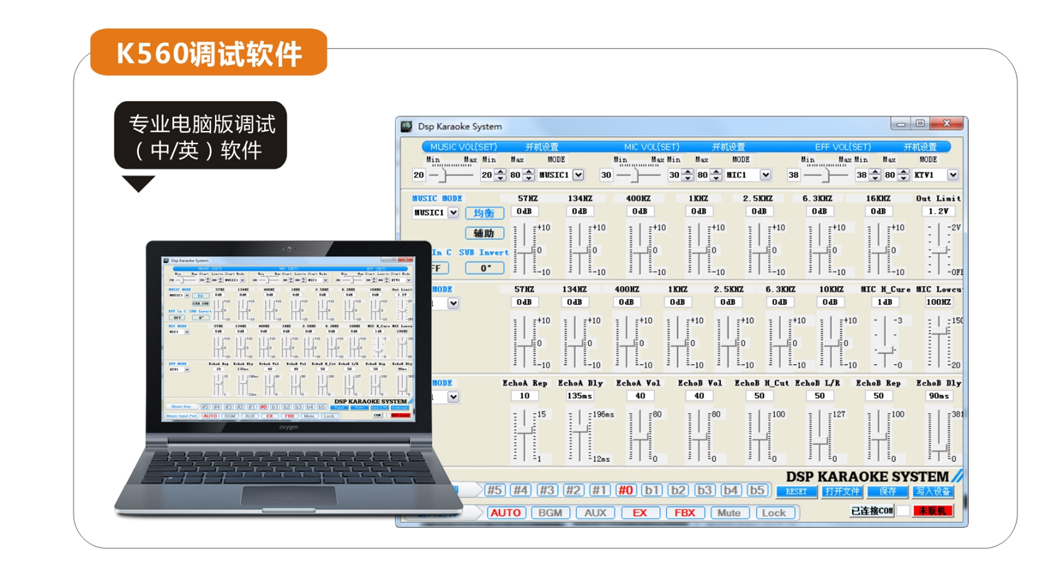Open 开机设置 next to MIC VOL
1058x564 pixels.
729,146
